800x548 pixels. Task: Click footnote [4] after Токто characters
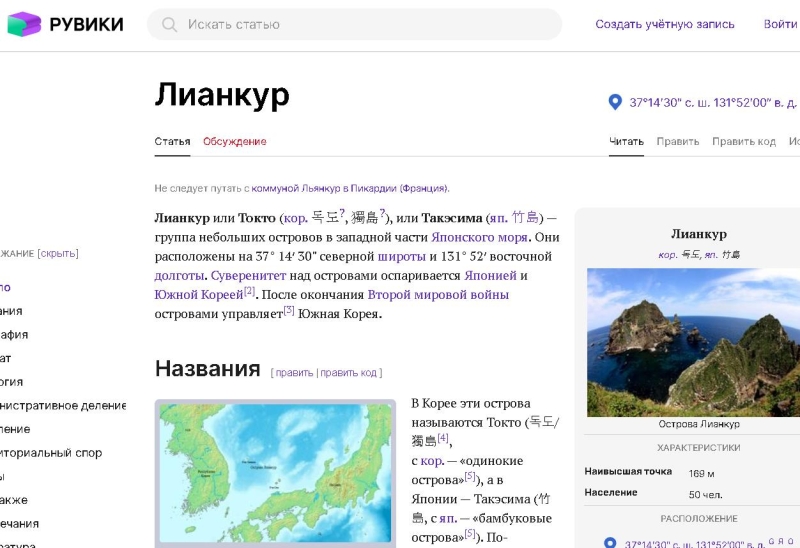443,438
